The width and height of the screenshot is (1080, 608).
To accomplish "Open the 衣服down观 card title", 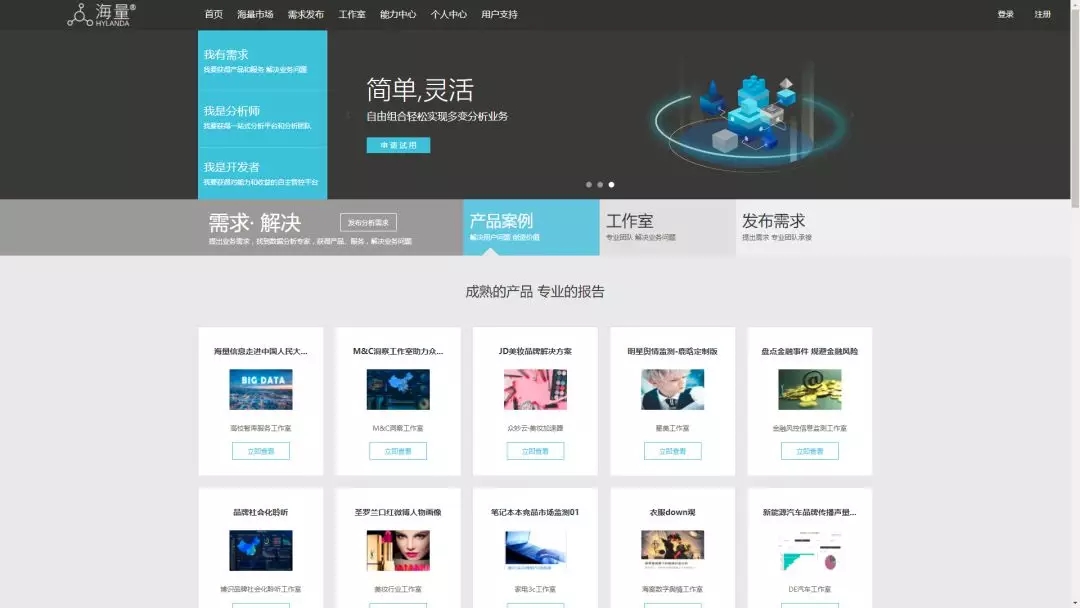I will tap(672, 512).
